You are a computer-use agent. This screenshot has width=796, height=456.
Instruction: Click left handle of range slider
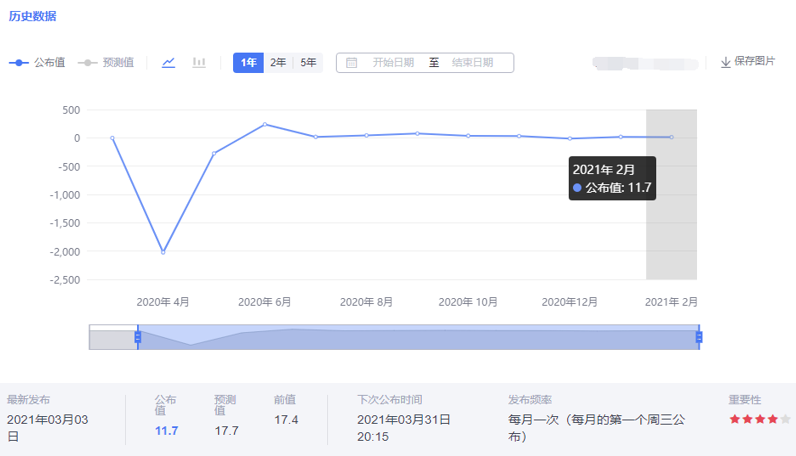pyautogui.click(x=138, y=337)
